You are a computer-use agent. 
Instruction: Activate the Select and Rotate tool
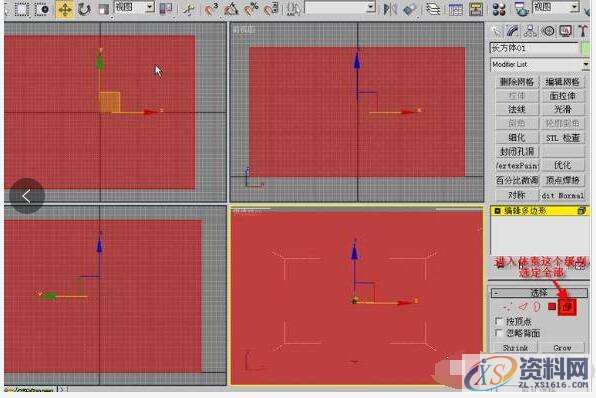point(84,9)
